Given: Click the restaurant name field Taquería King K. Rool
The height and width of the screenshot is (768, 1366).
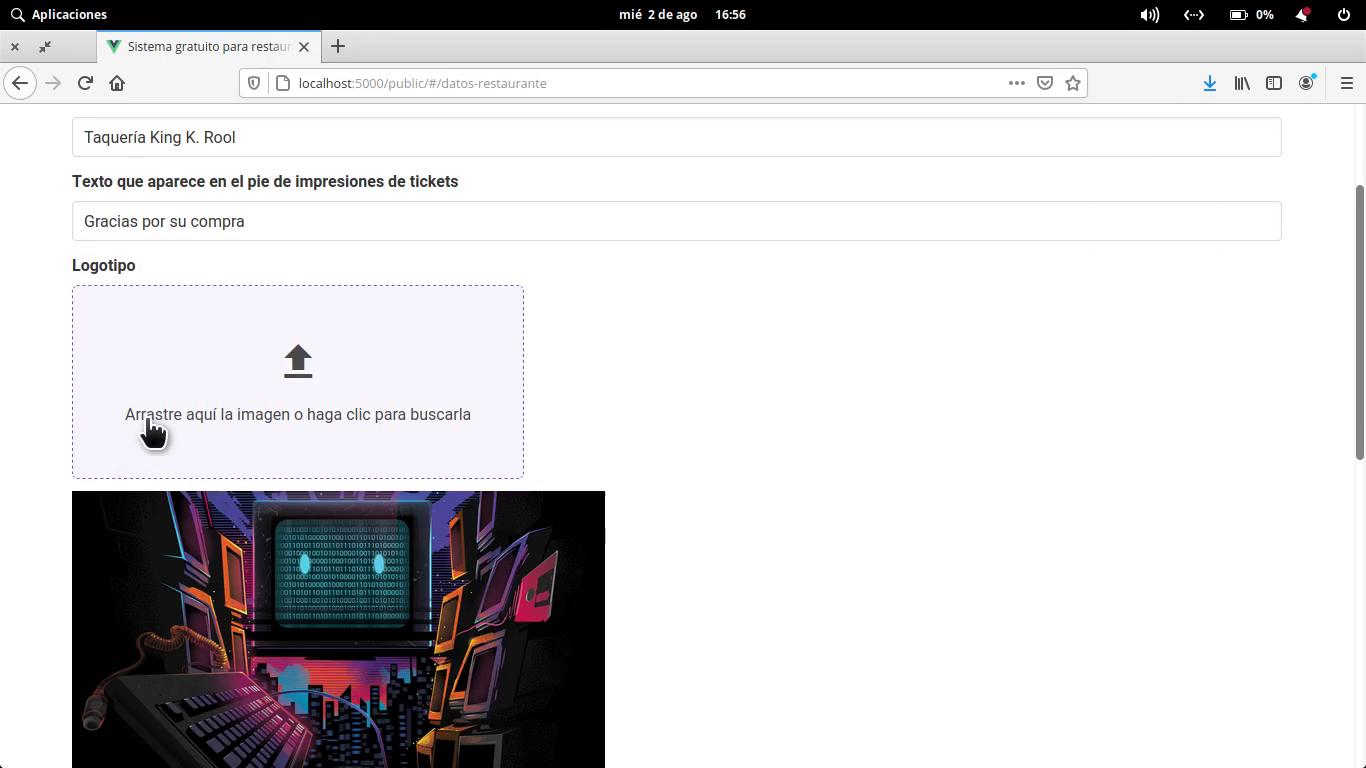Looking at the screenshot, I should pyautogui.click(x=676, y=137).
